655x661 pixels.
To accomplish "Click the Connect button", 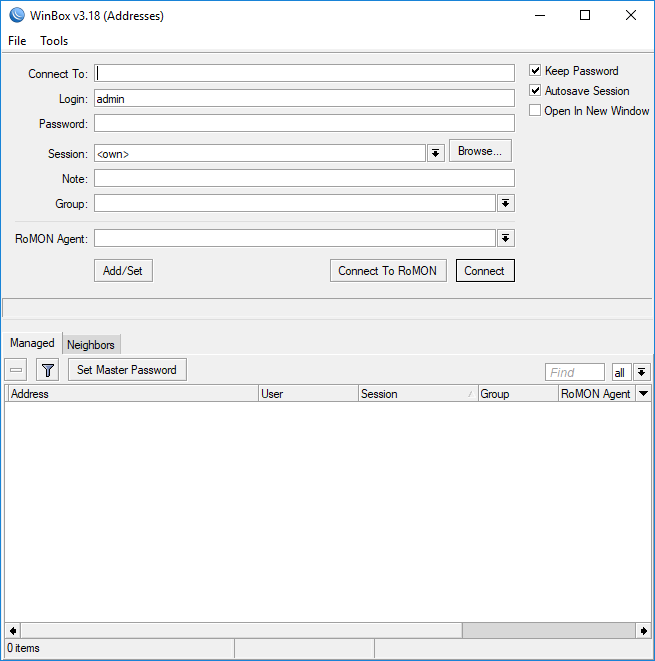I will click(x=485, y=271).
